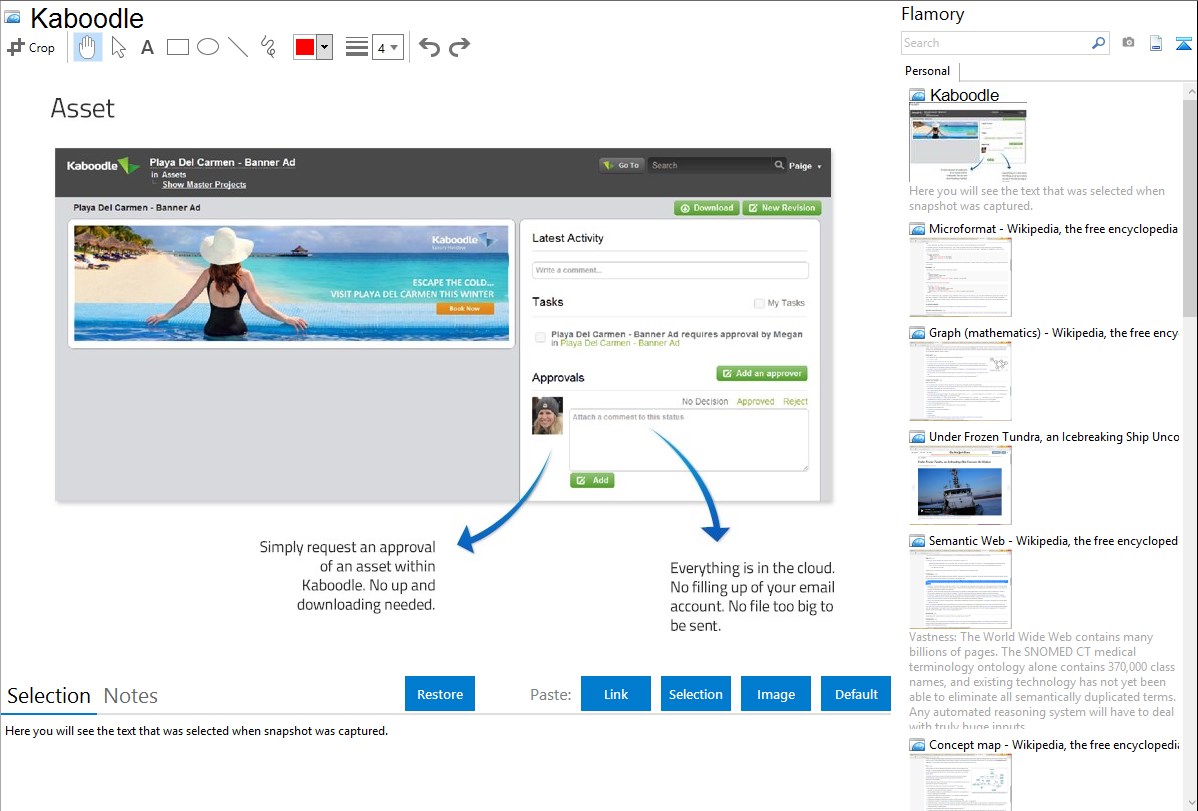
Task: Click the Selection paste button
Action: coord(695,694)
